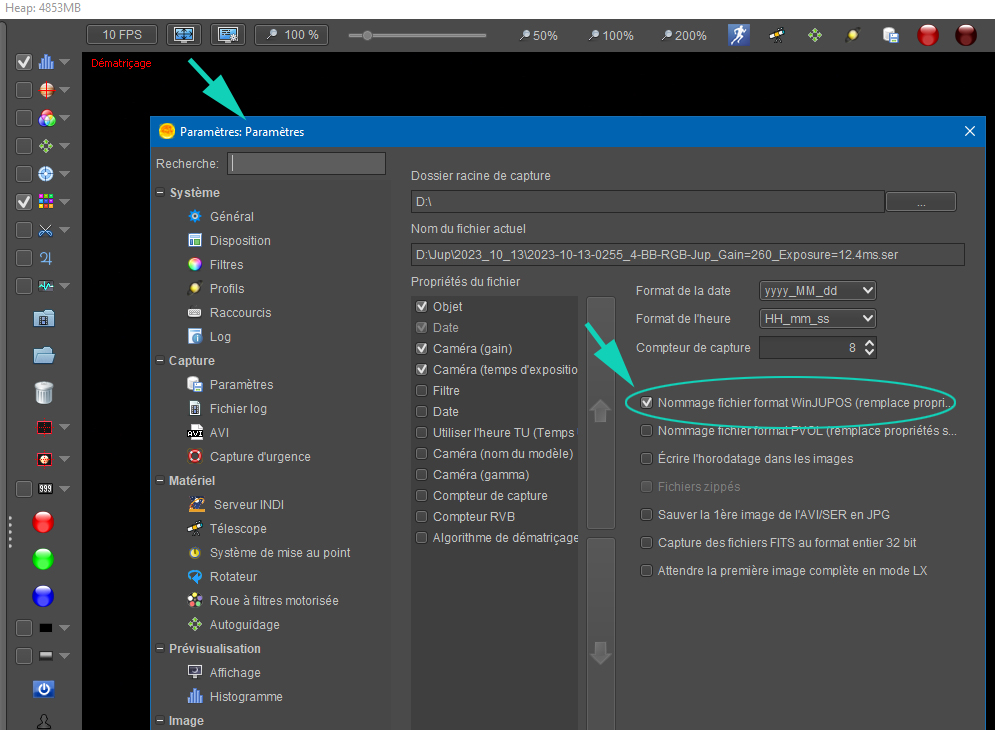Open dropdown arrow beside the scissors icon
This screenshot has height=730, width=995.
tap(64, 230)
